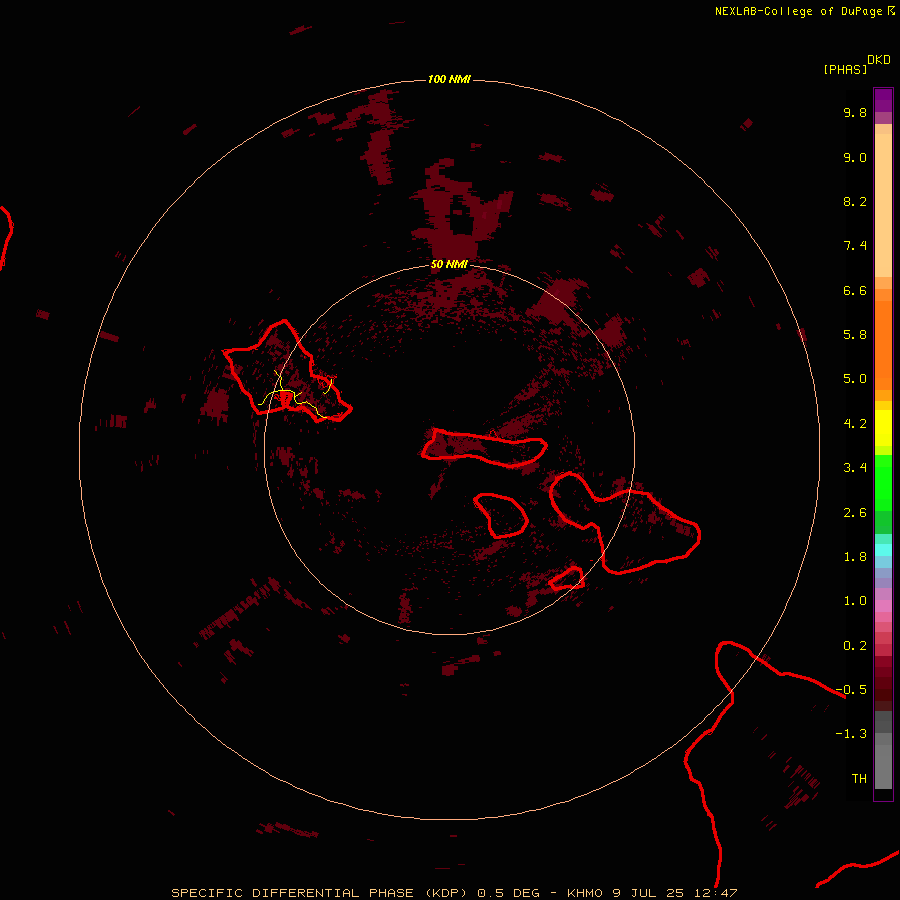900x900 pixels.
Task: Click the KHMO station identifier
Action: point(584,893)
